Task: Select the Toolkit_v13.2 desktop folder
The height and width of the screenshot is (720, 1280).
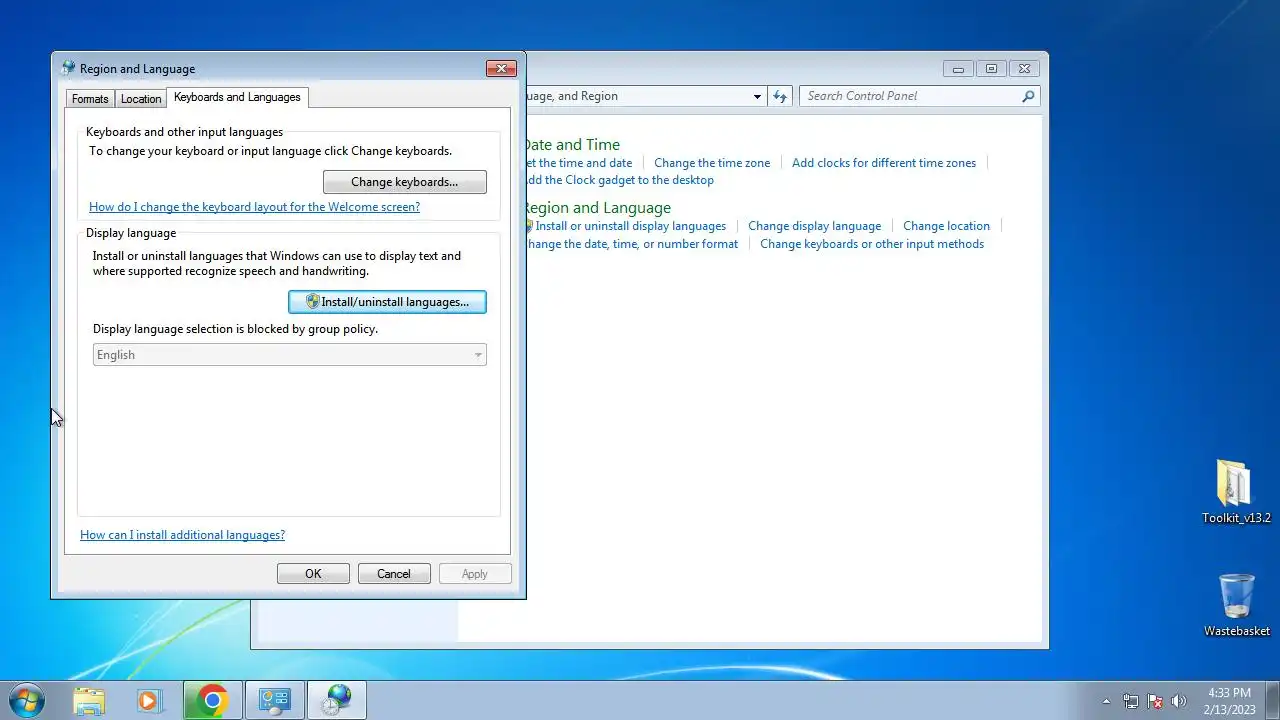Action: [x=1236, y=491]
